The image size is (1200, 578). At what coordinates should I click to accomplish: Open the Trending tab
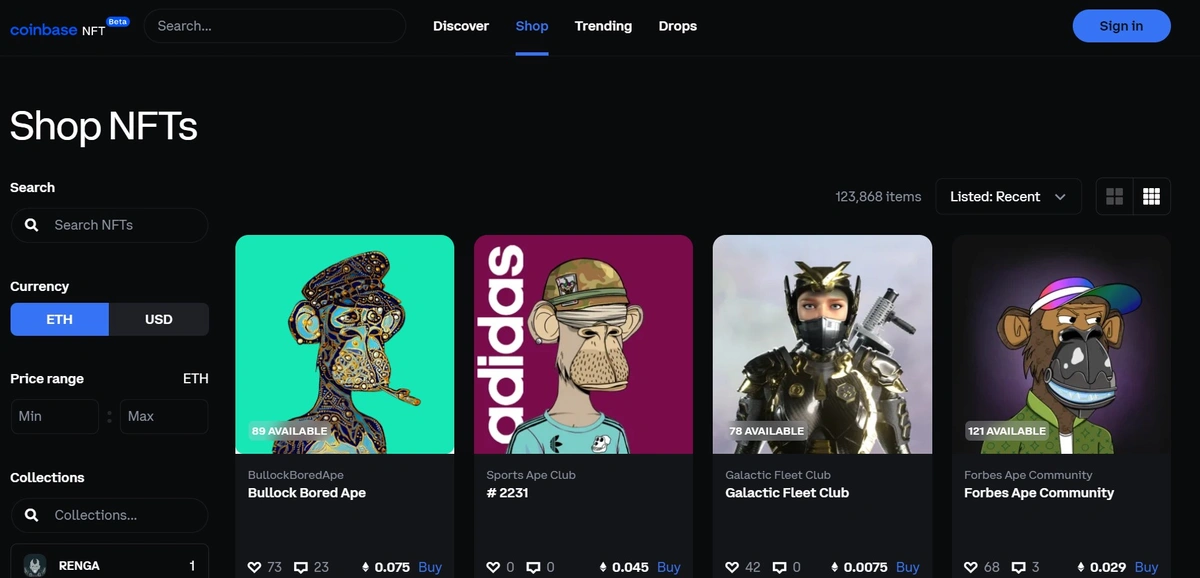coord(603,26)
